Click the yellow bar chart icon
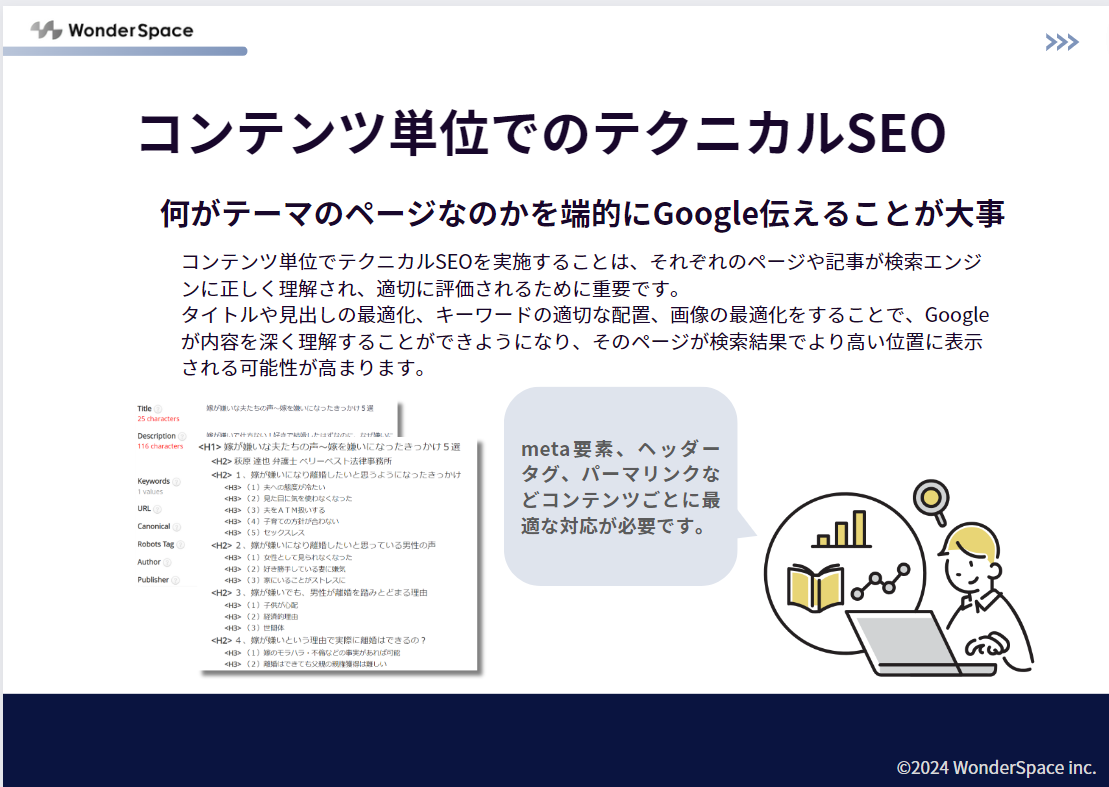 coord(841,530)
